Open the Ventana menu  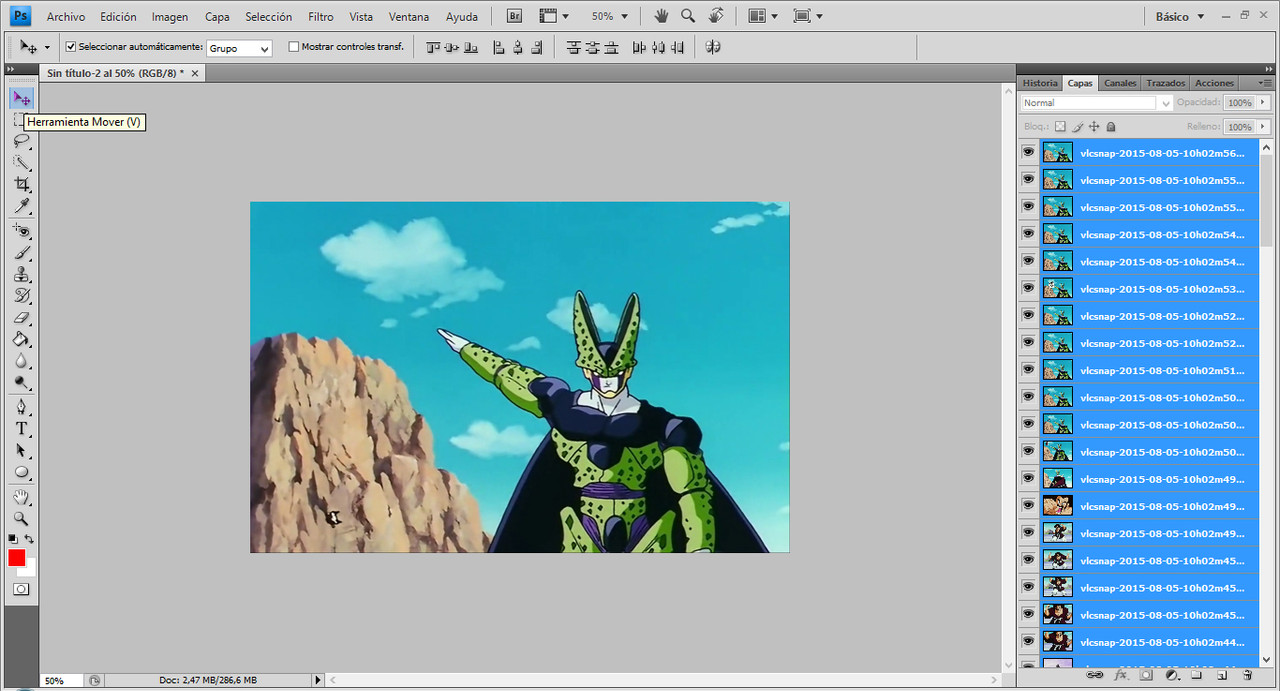click(409, 16)
